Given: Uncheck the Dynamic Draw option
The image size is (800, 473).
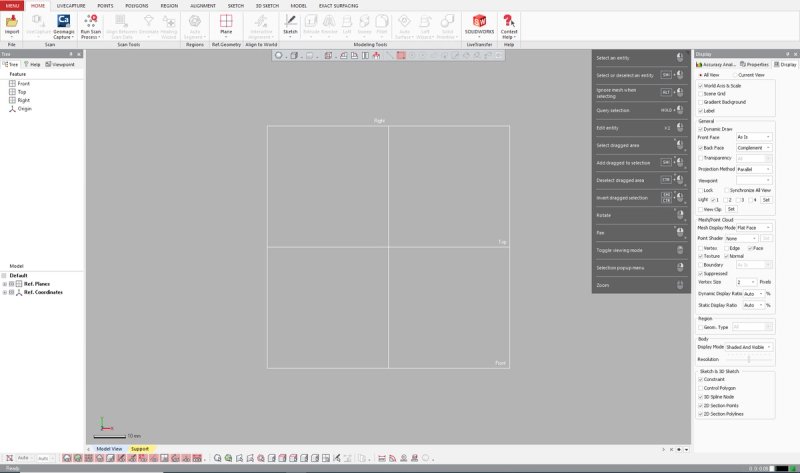Looking at the screenshot, I should click(701, 129).
